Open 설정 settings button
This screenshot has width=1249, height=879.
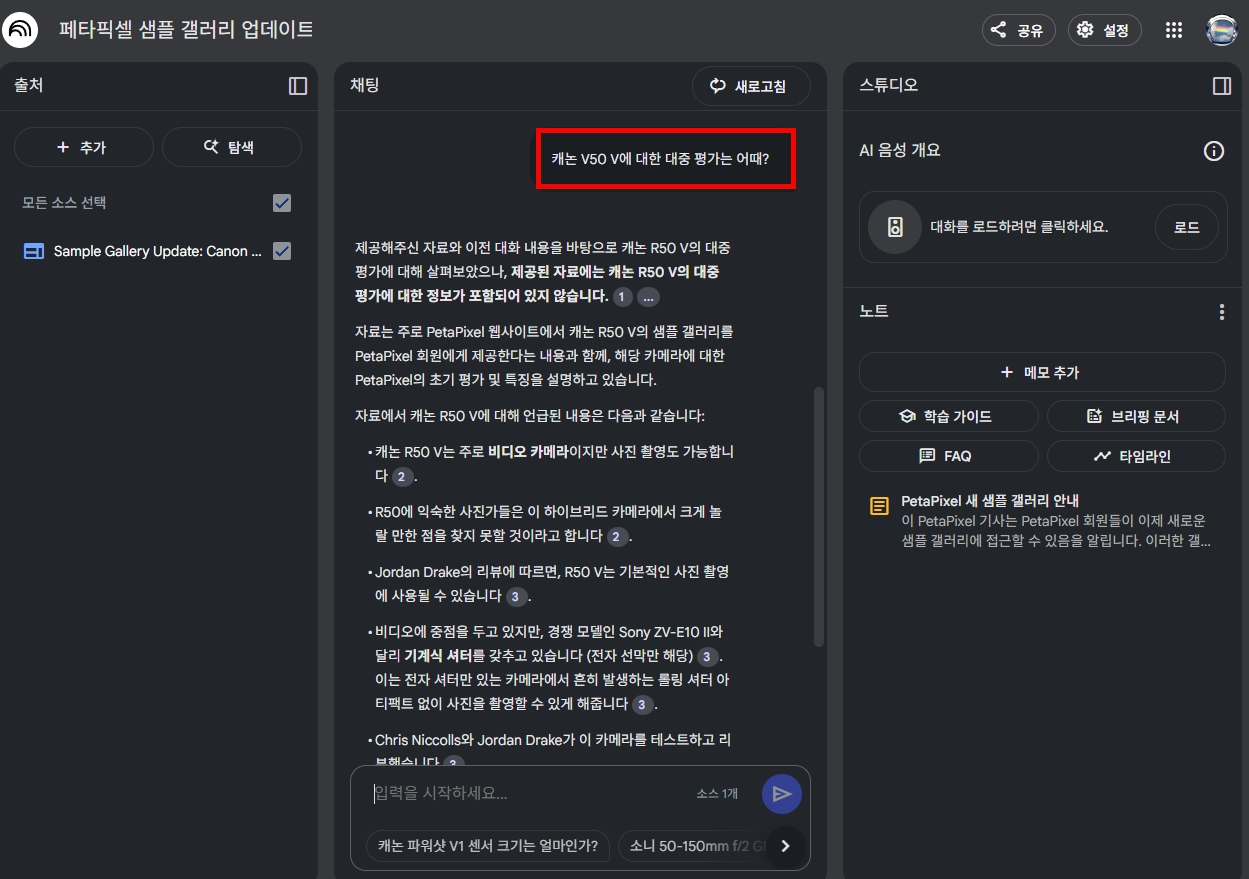pyautogui.click(x=1104, y=30)
